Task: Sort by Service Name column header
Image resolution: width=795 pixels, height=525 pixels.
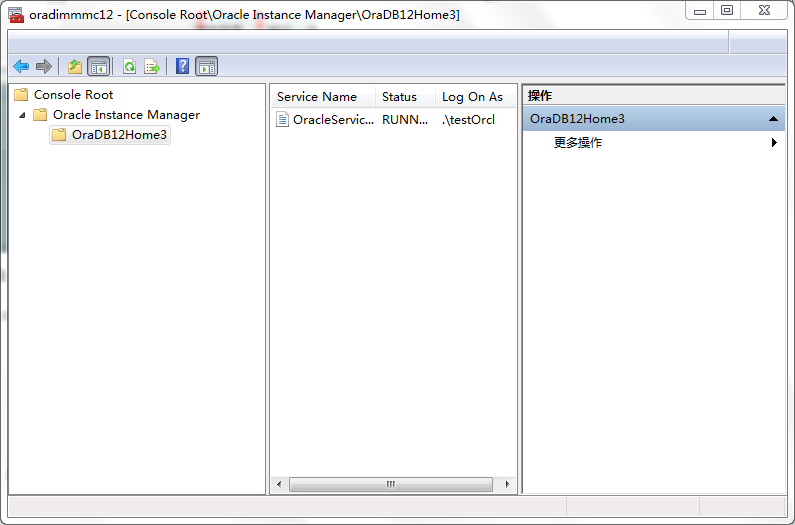Action: click(x=323, y=97)
